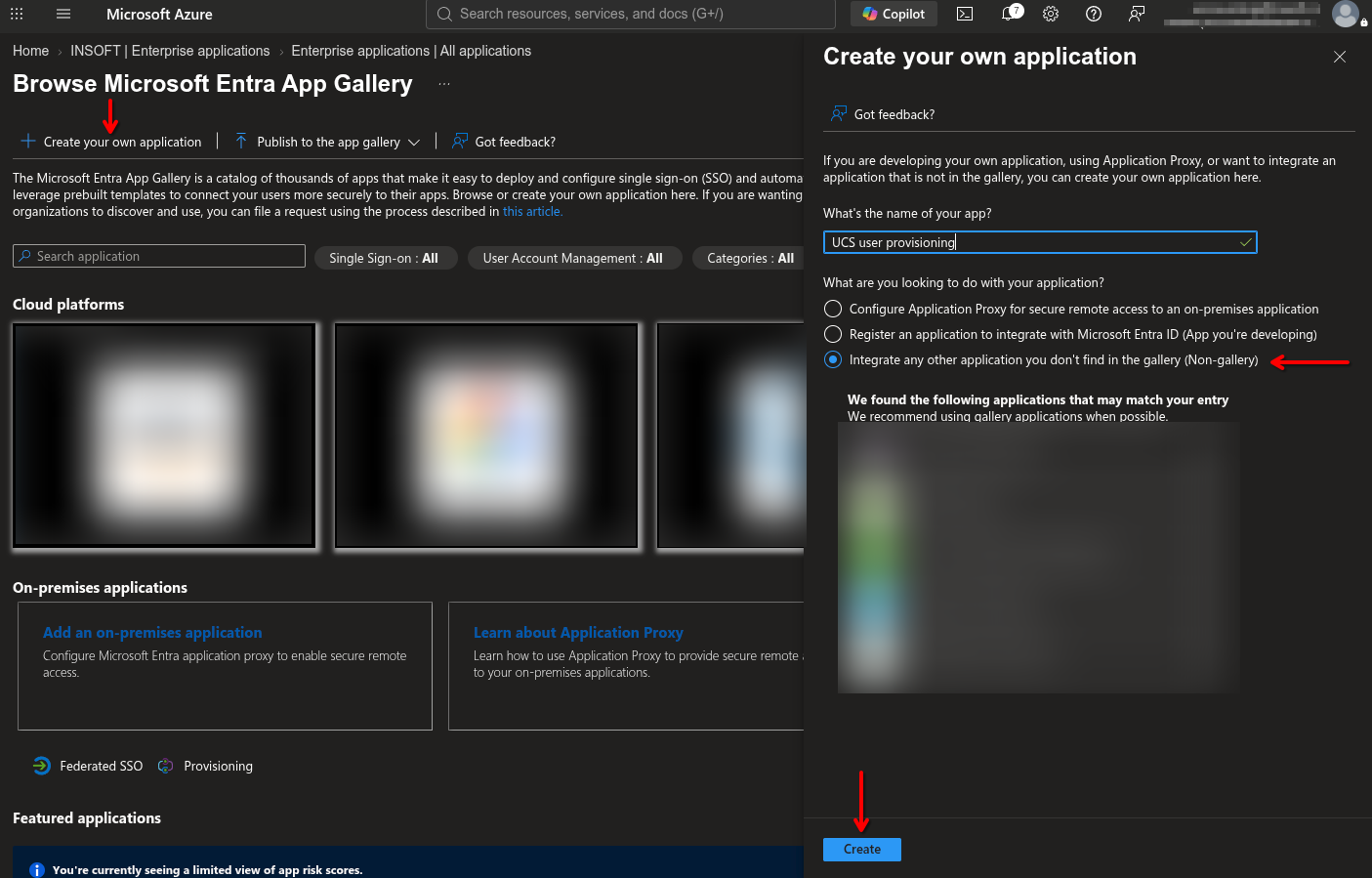
Task: Open INSOFT Enterprise applications breadcrumb
Action: click(x=170, y=51)
